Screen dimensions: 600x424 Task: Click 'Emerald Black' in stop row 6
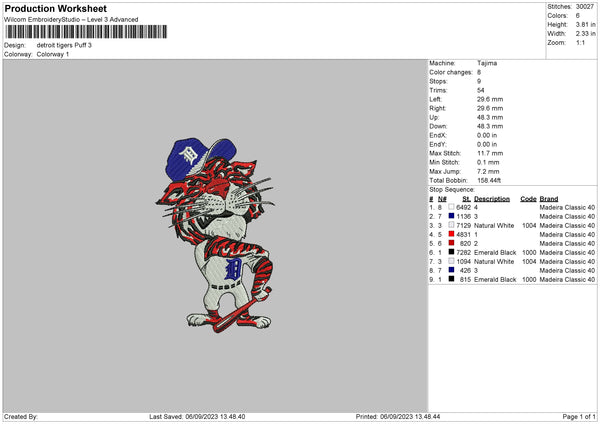point(495,253)
